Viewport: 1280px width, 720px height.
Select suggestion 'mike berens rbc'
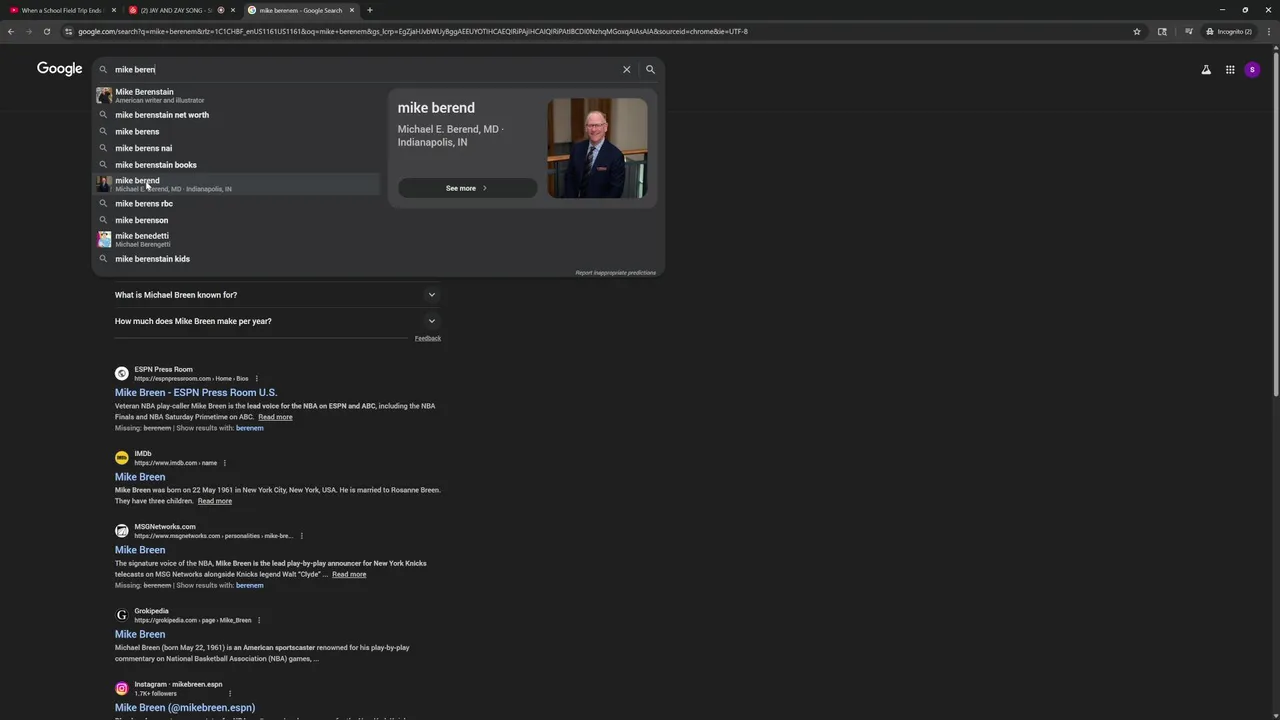point(237,203)
